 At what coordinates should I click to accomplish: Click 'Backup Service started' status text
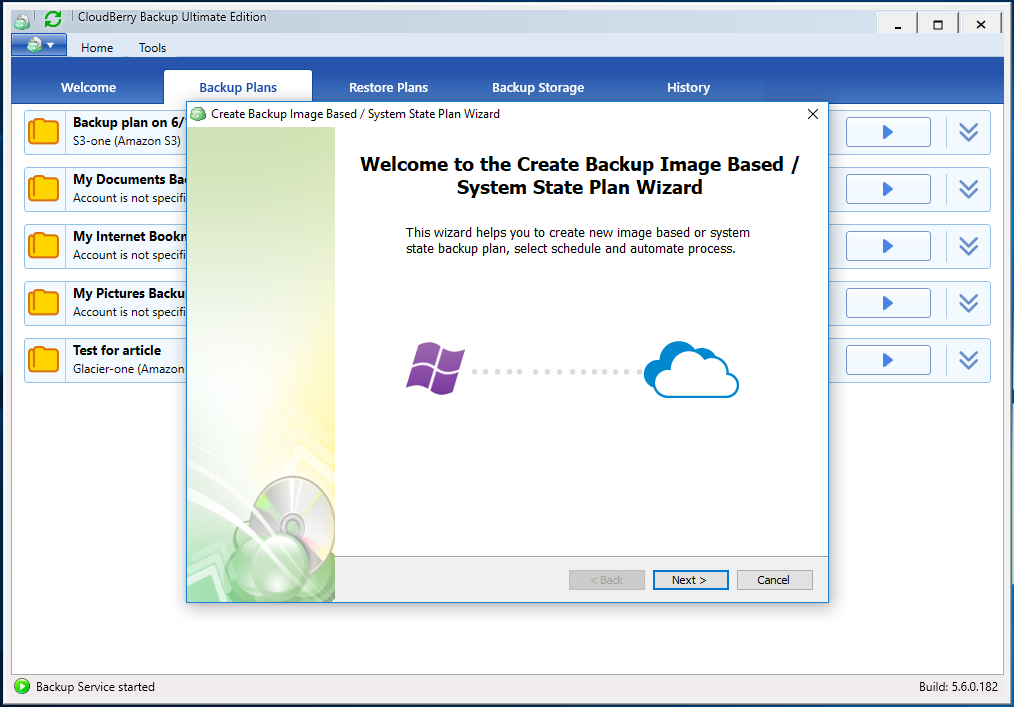pos(95,687)
